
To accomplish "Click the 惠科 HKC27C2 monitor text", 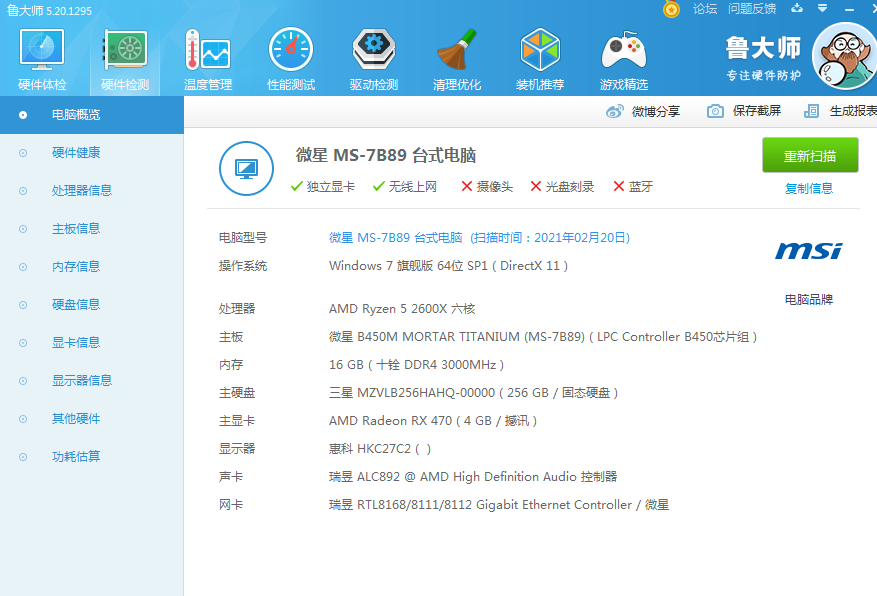I will [380, 448].
